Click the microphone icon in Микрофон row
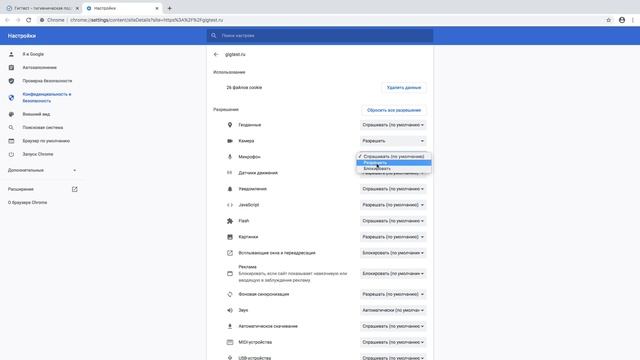This screenshot has height=360, width=640. 230,157
